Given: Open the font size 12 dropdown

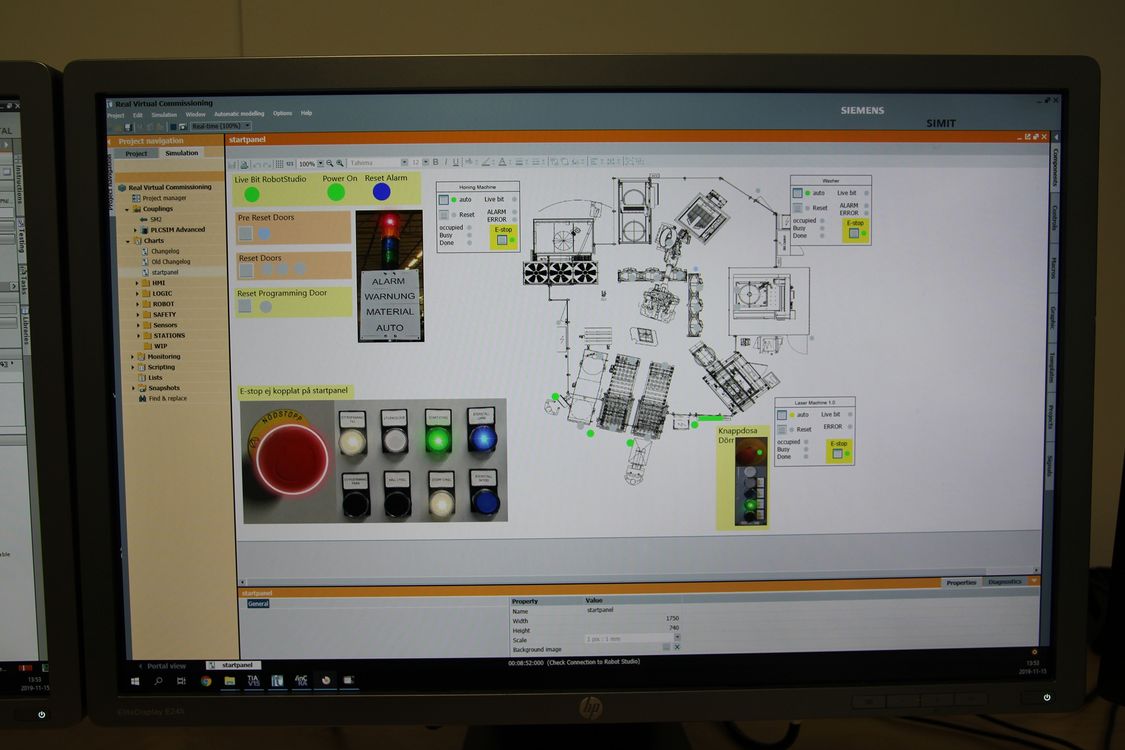Looking at the screenshot, I should [425, 162].
